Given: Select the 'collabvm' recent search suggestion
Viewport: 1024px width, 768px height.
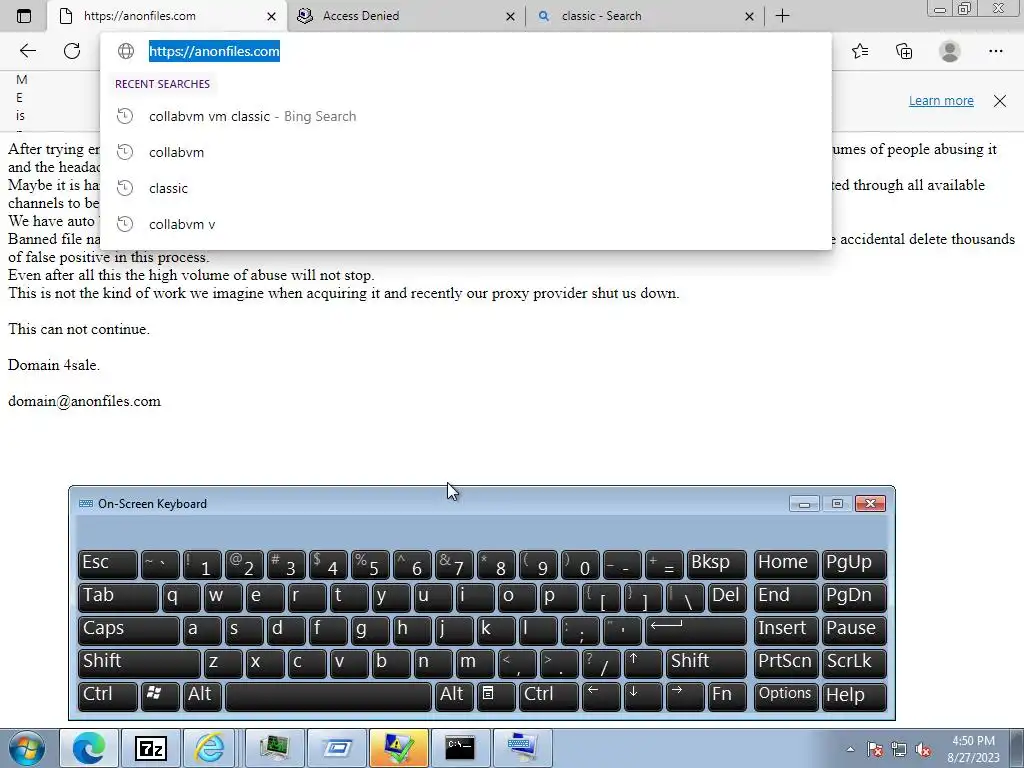Looking at the screenshot, I should 466,152.
